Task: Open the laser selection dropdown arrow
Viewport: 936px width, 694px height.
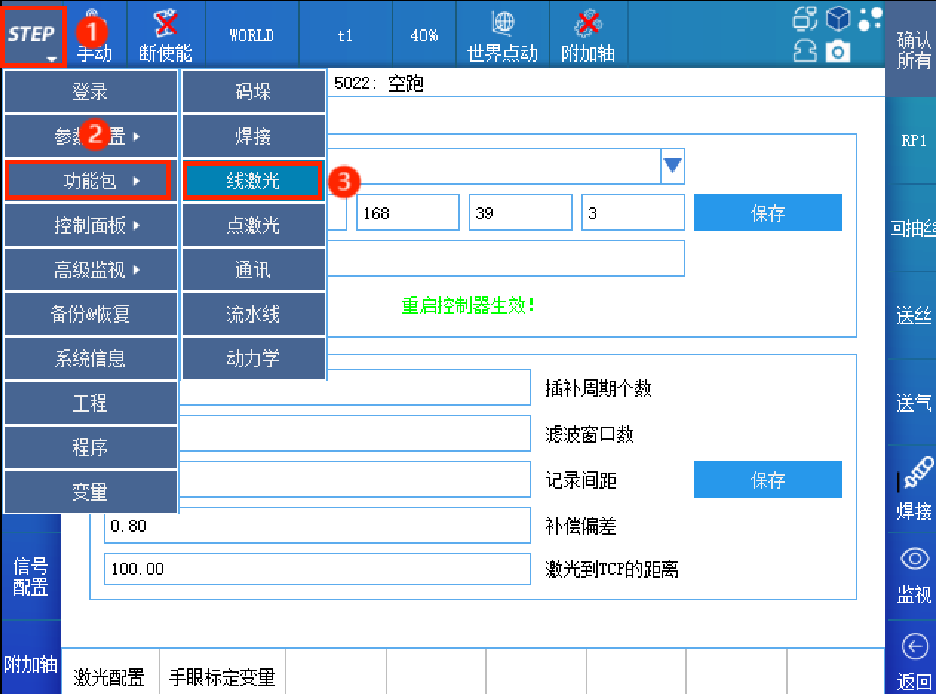Action: (x=673, y=165)
